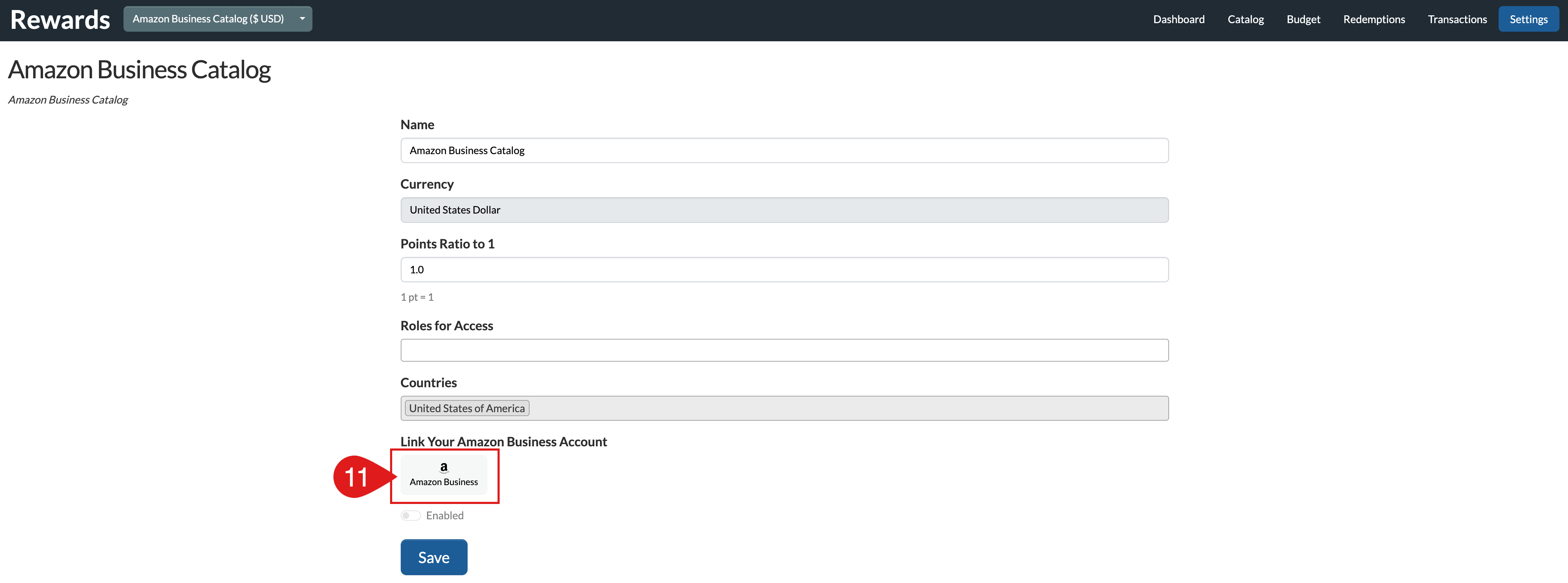Go to the Dashboard tab

click(1178, 20)
